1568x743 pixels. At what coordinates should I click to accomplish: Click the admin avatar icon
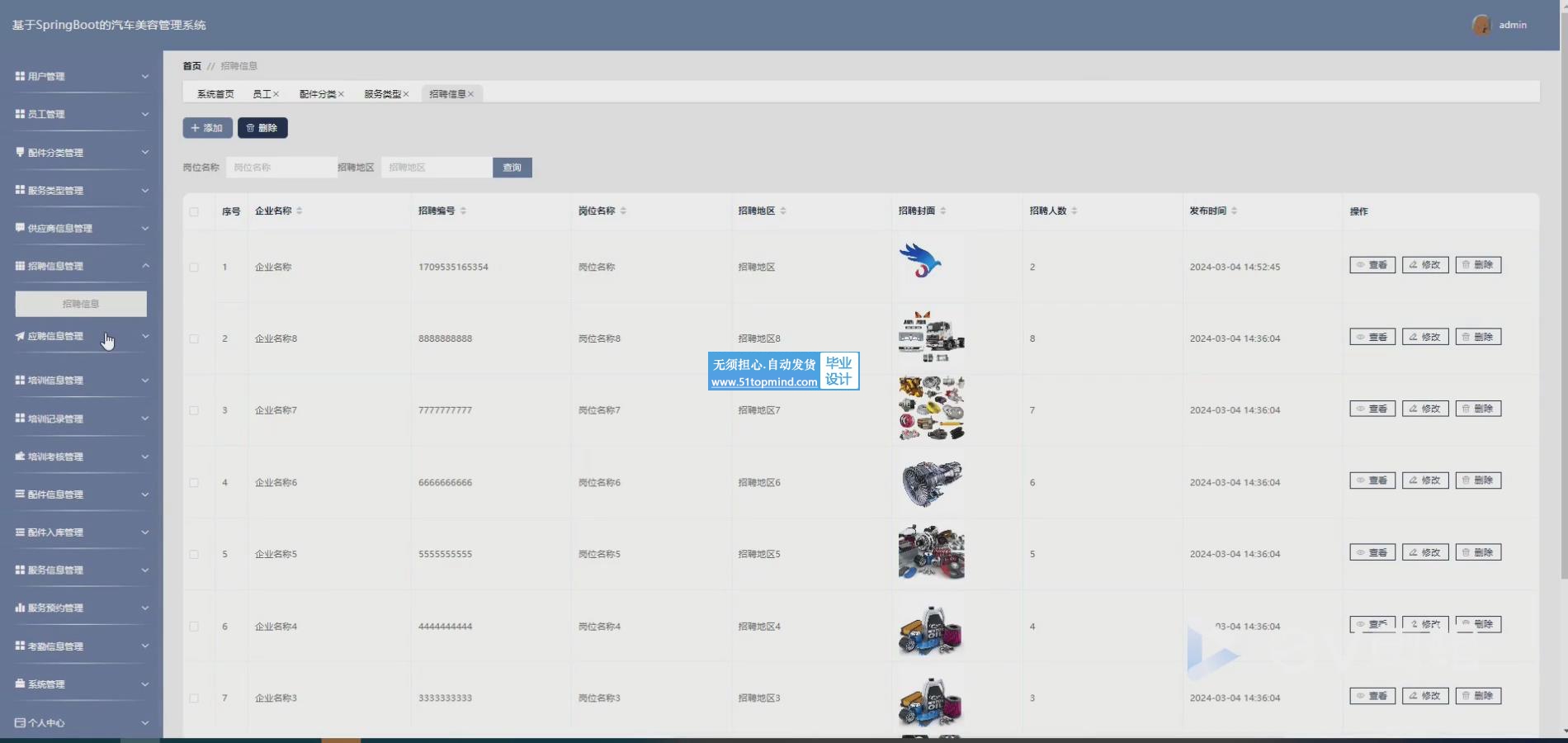coord(1481,25)
